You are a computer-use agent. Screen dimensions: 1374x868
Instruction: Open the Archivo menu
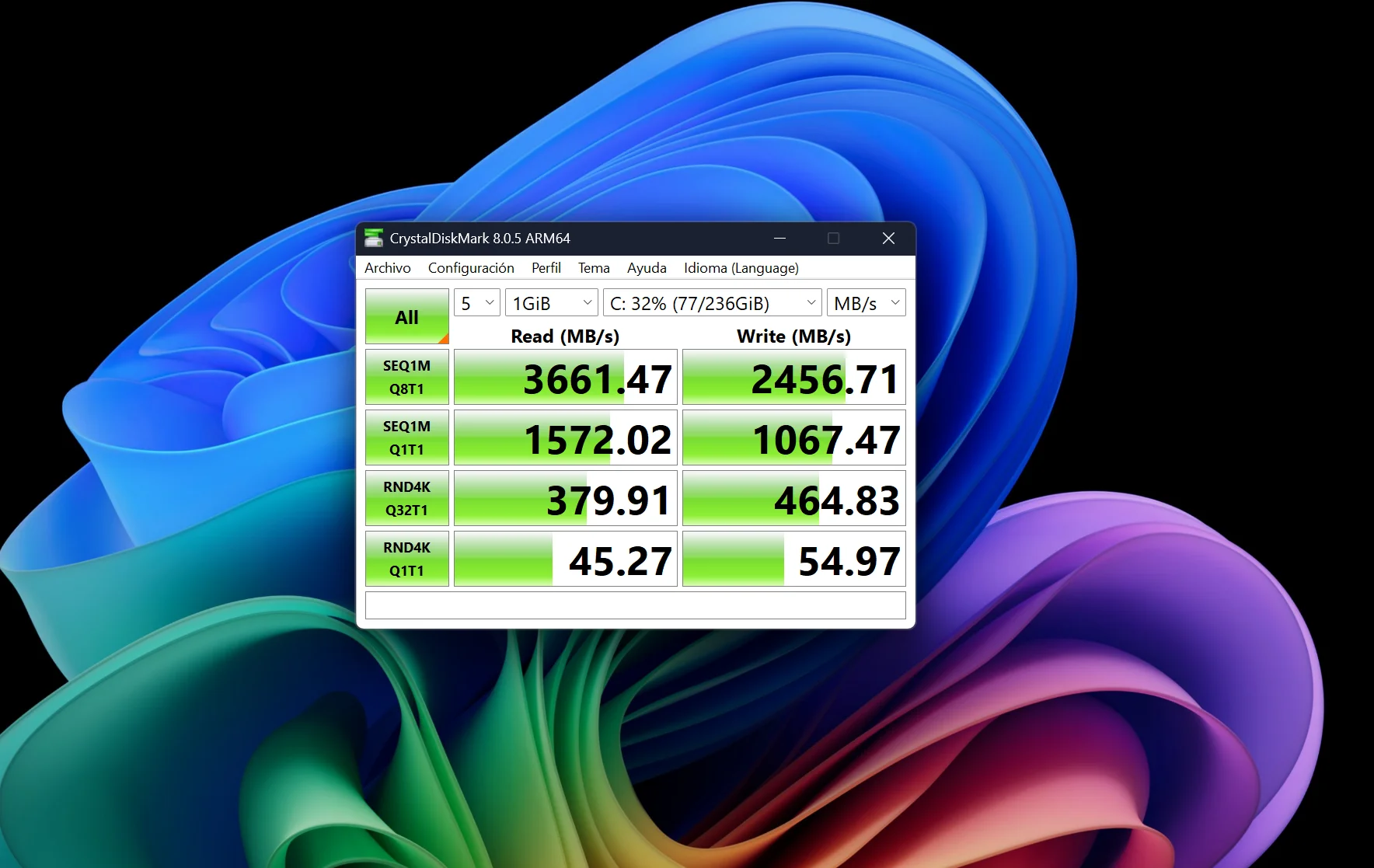coord(388,267)
